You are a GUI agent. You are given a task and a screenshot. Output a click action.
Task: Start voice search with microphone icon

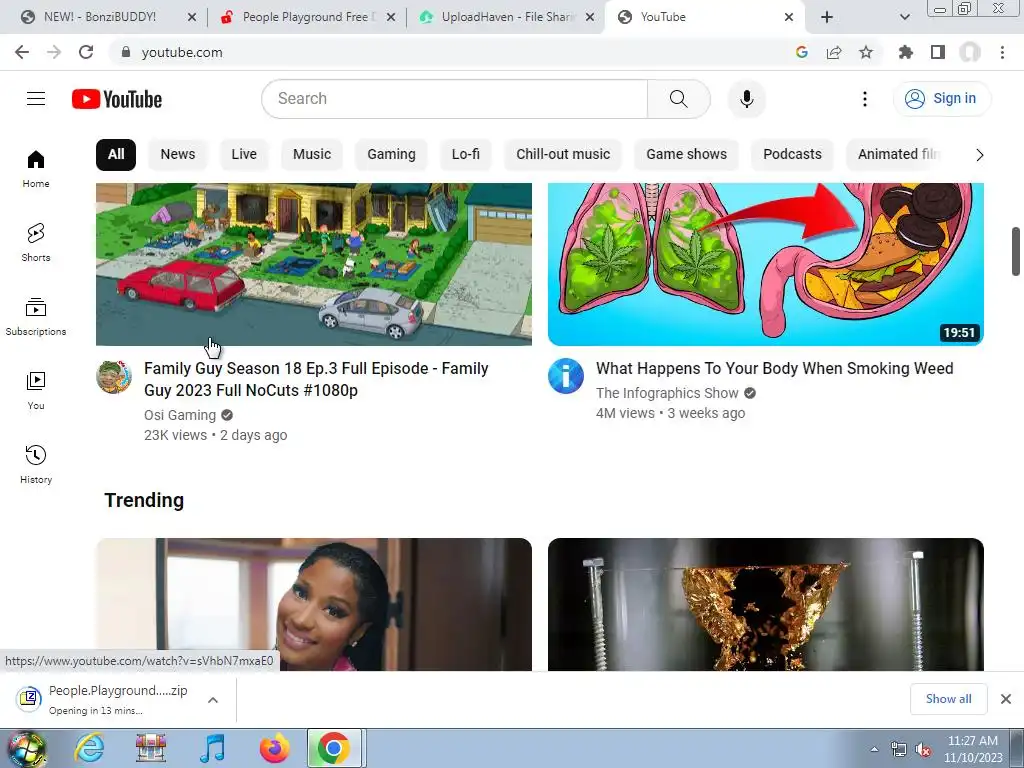click(746, 99)
